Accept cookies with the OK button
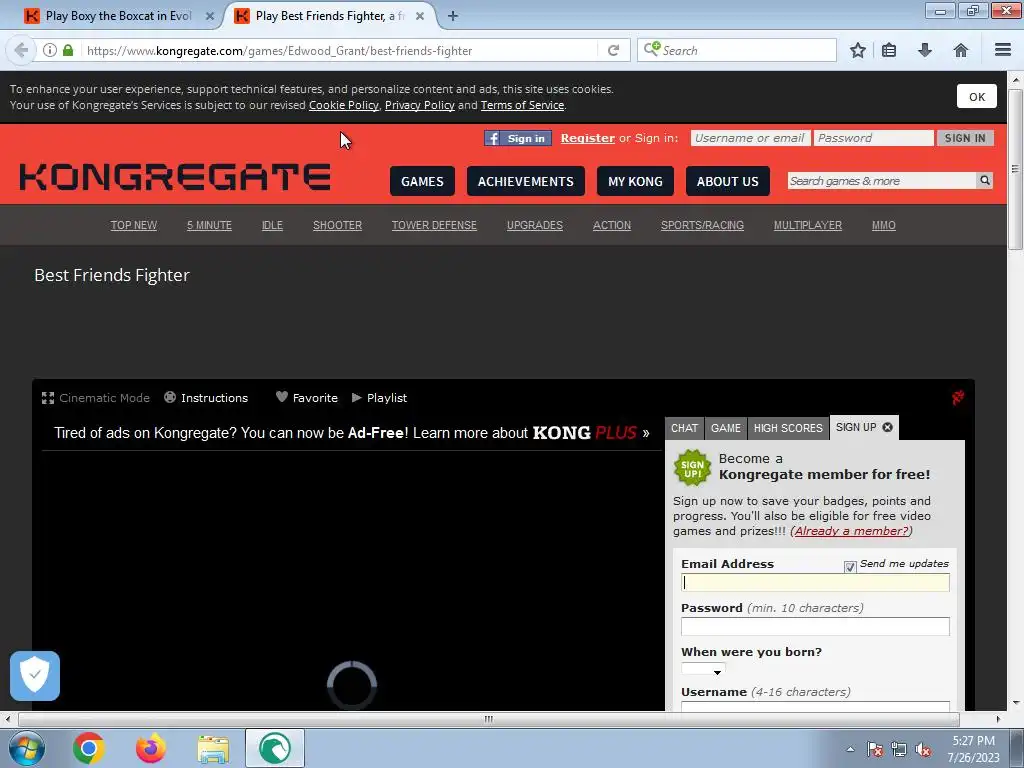Screen dimensions: 1024x768 coord(977,97)
